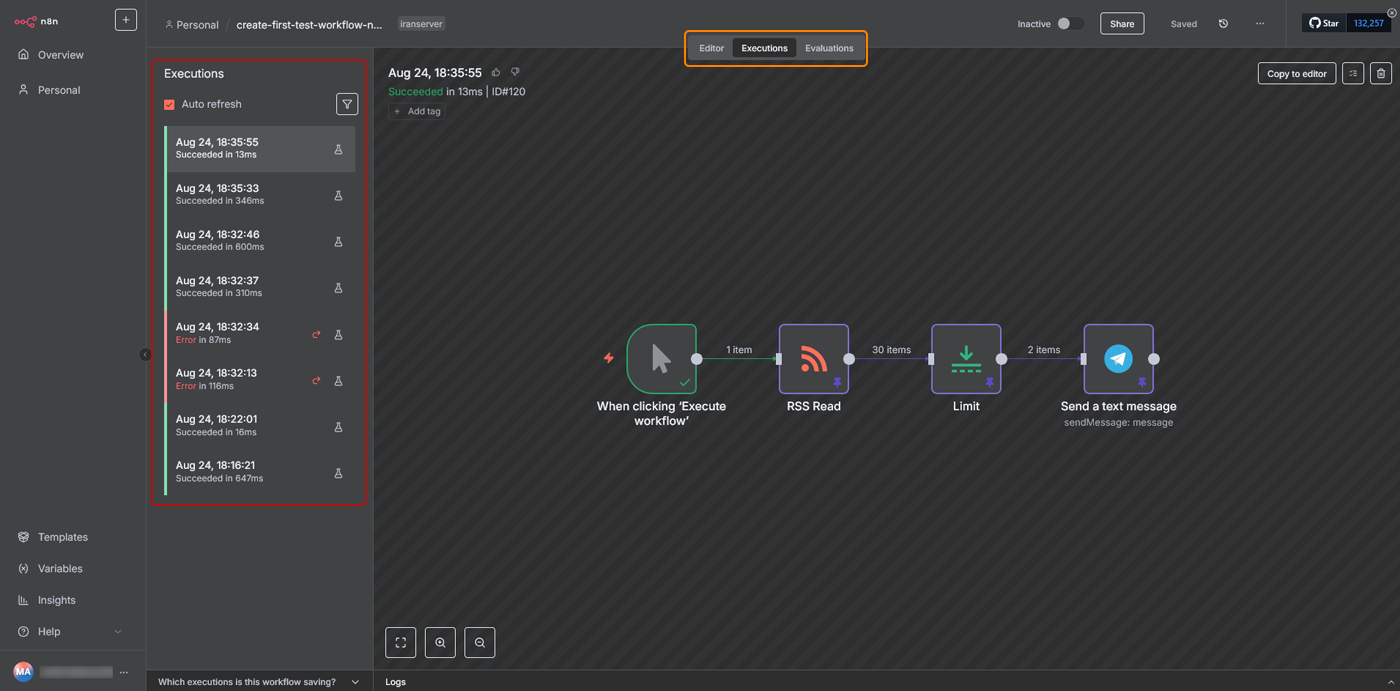Expand the Help menu chevron

point(118,632)
